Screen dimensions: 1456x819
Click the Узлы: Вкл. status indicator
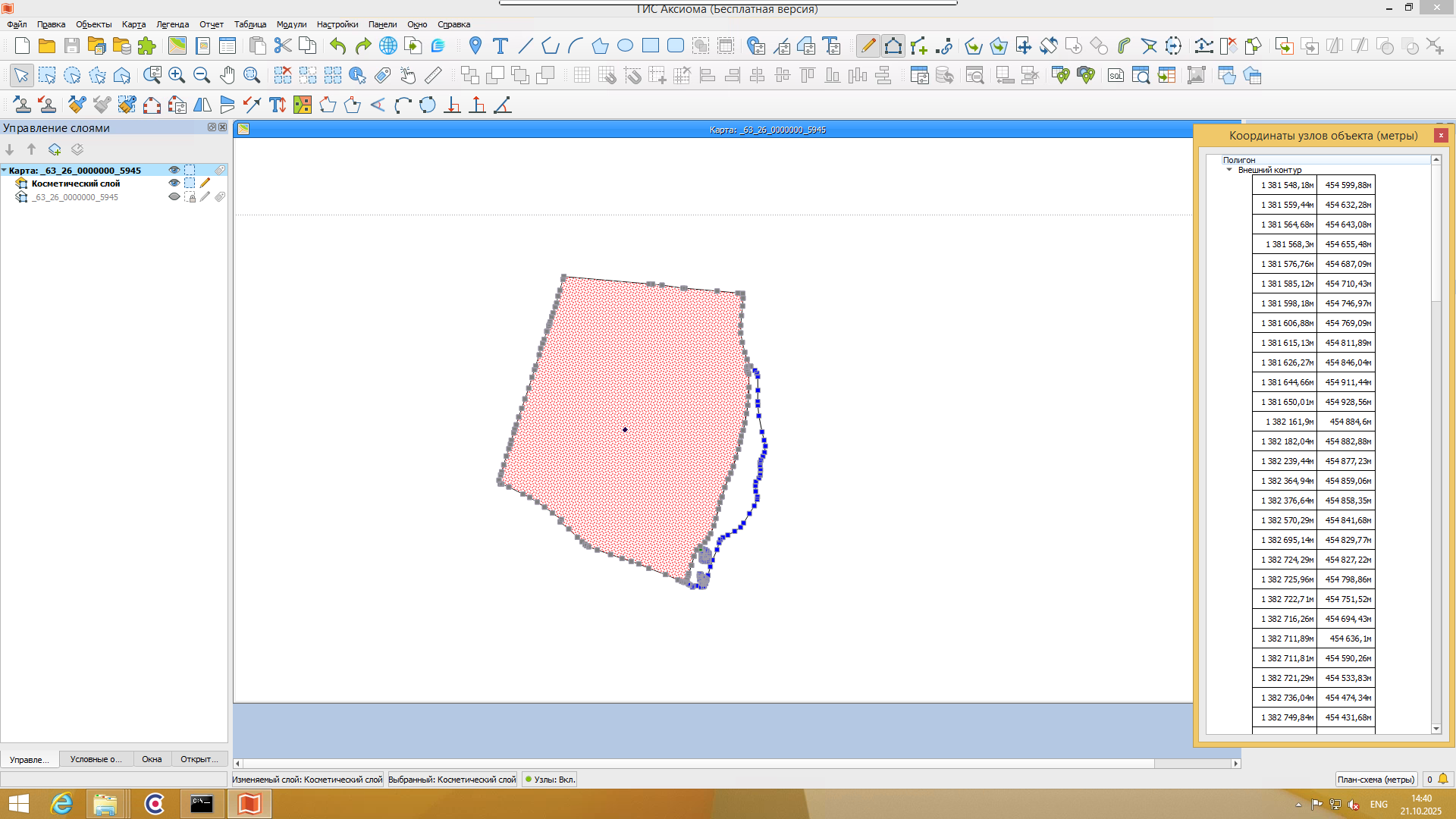tap(549, 779)
